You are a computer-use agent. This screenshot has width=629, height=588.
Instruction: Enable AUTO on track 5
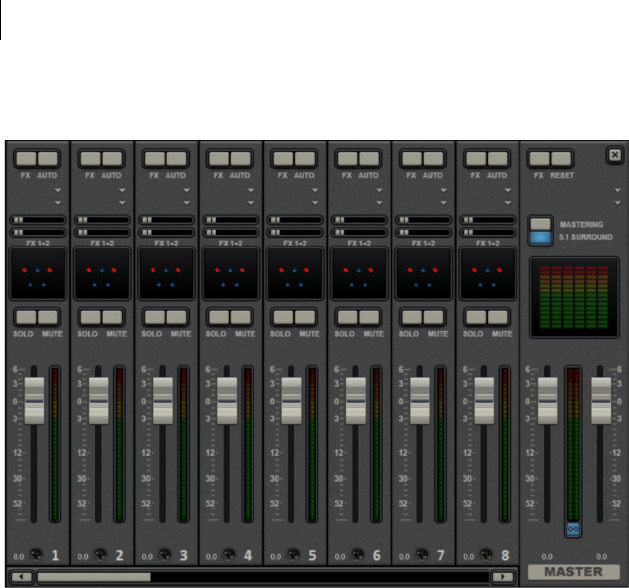click(x=305, y=158)
